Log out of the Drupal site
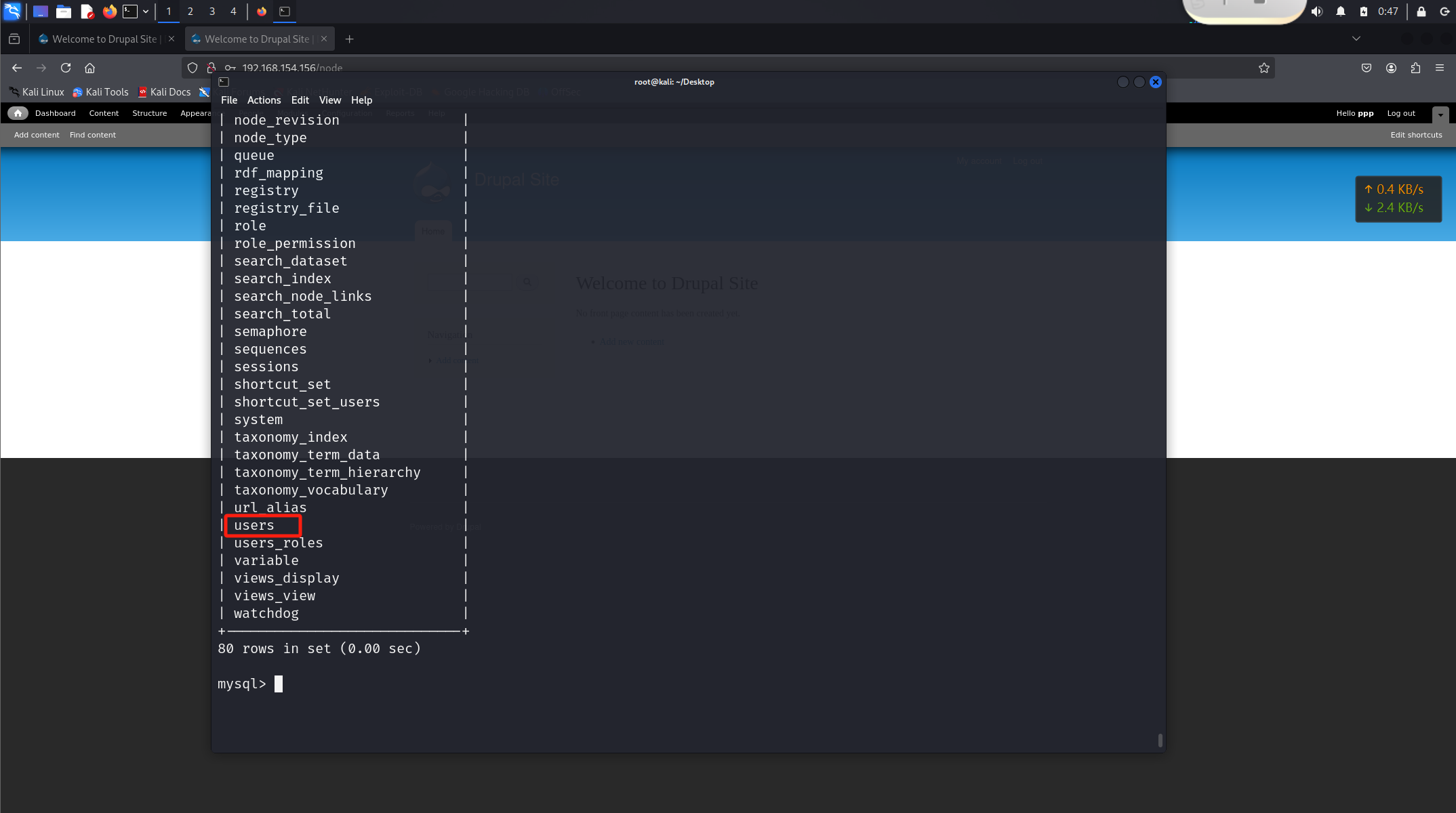The image size is (1456, 813). point(1400,113)
